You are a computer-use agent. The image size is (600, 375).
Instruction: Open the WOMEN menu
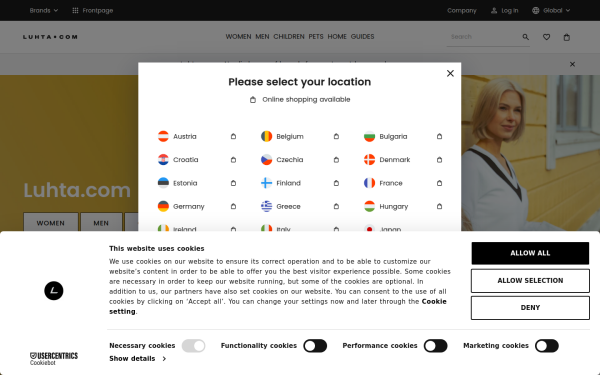(x=238, y=37)
